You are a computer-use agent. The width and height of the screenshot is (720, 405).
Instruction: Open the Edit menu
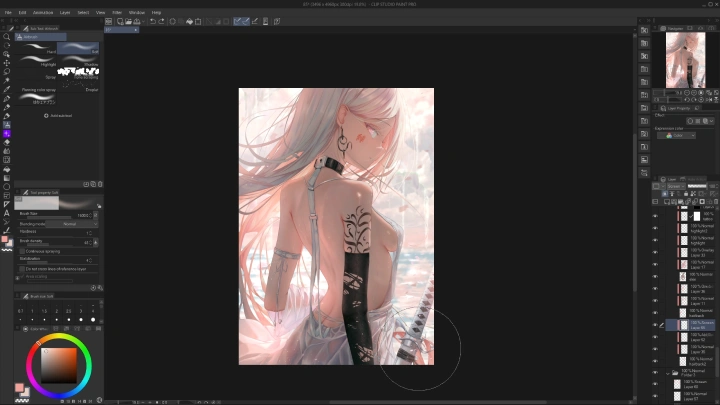[22, 12]
